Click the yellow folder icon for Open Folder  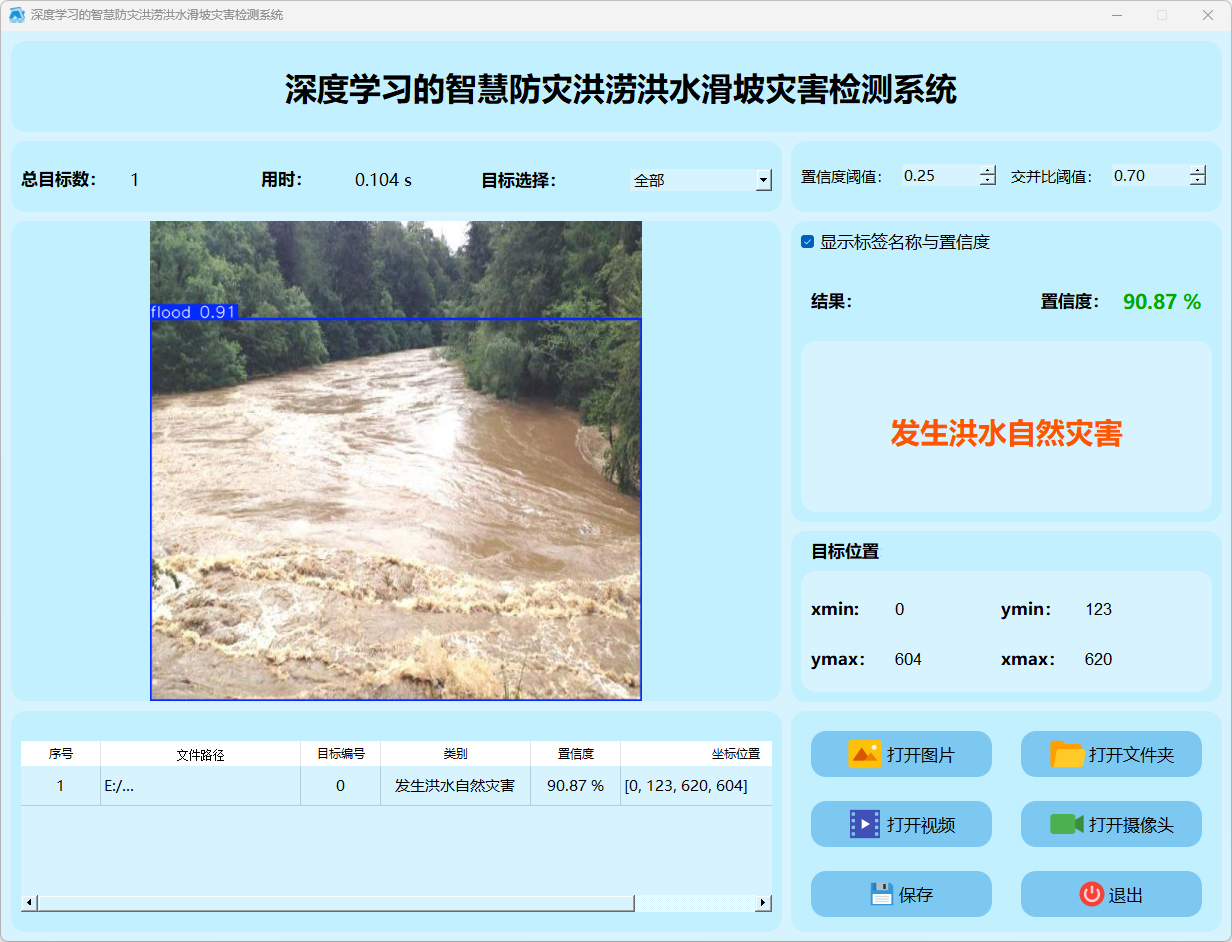pos(1067,754)
